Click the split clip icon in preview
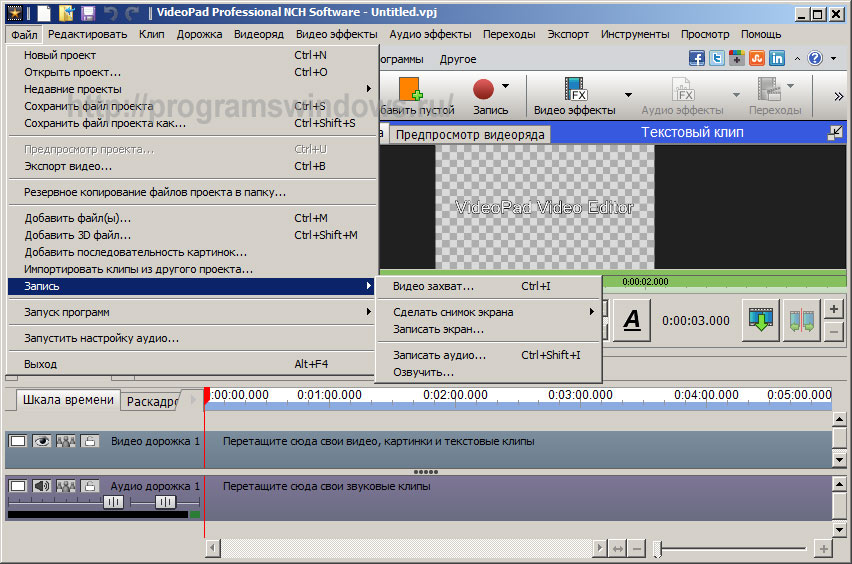 801,320
